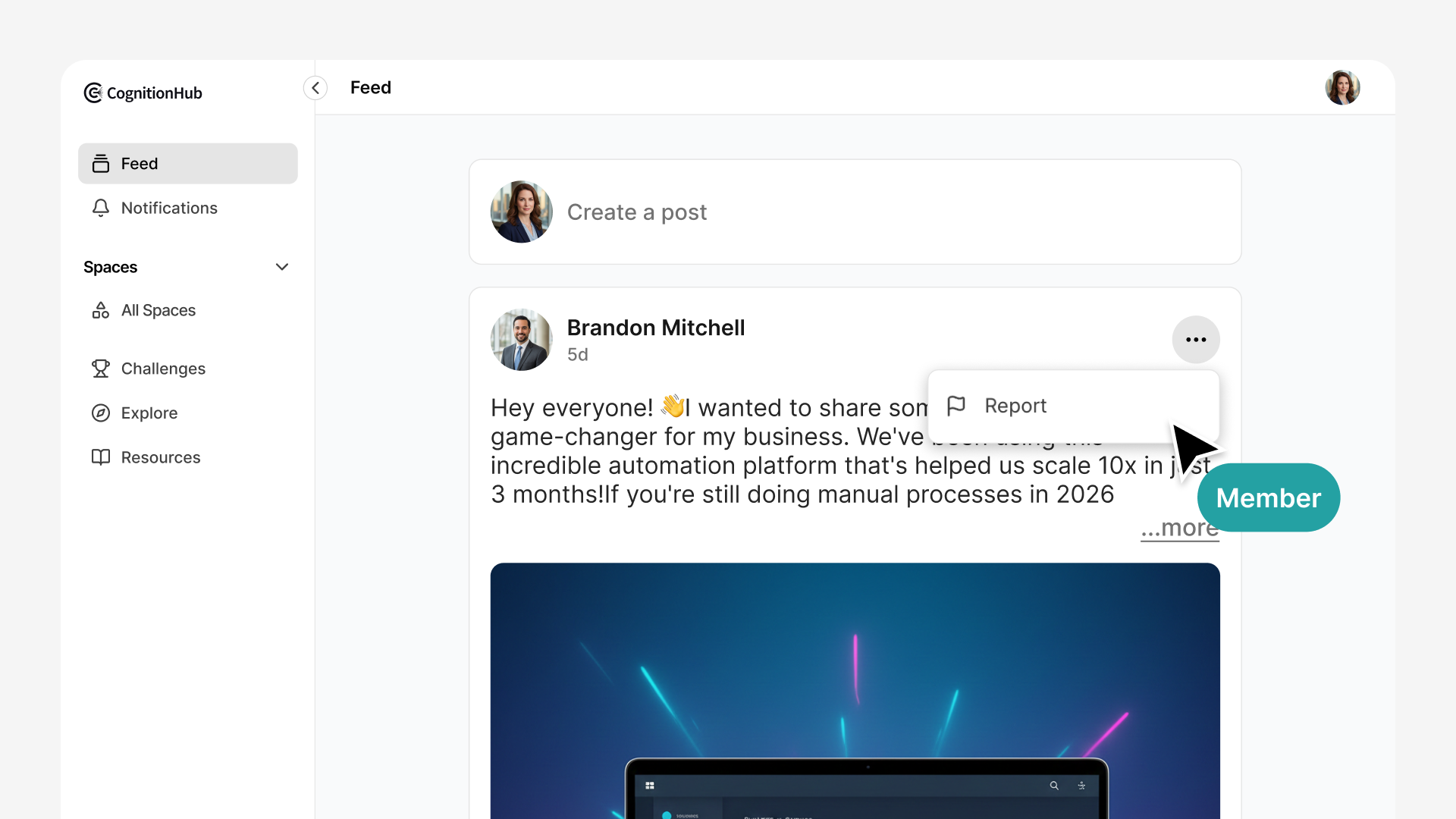Click the Resources book icon
The width and height of the screenshot is (1456, 819).
[101, 457]
